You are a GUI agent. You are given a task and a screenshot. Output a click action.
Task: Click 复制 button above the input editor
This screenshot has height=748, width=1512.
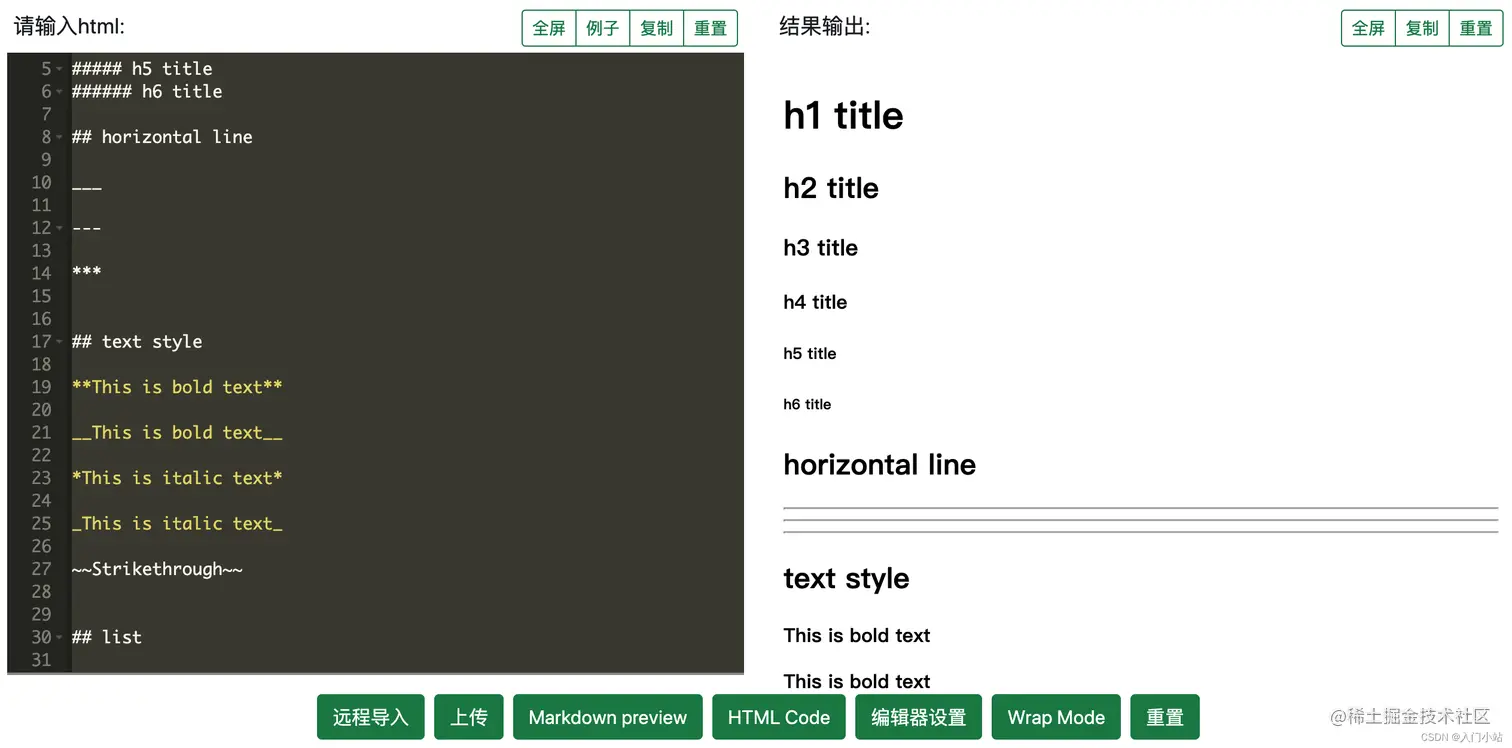657,28
